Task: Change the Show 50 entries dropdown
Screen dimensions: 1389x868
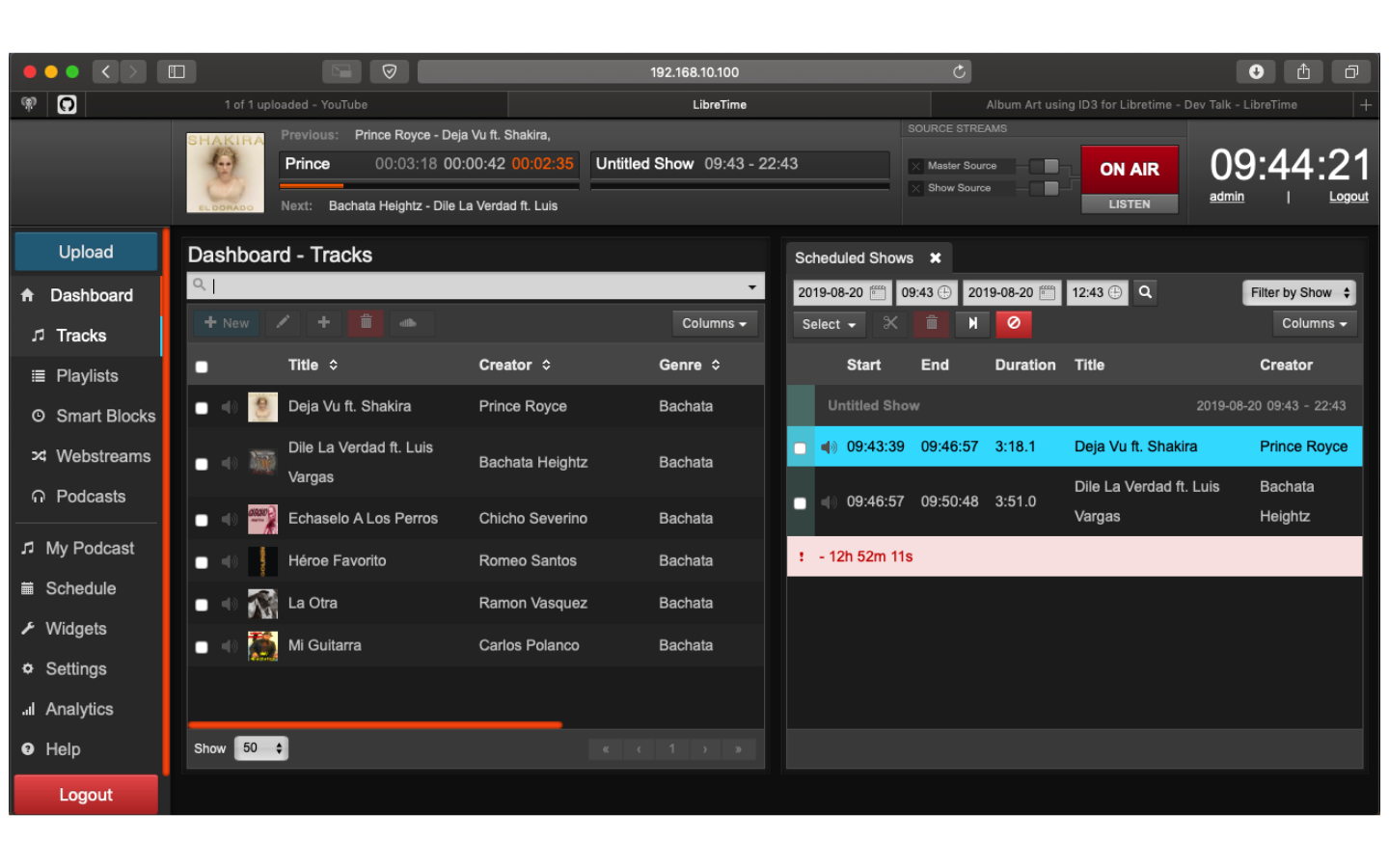Action: [261, 748]
